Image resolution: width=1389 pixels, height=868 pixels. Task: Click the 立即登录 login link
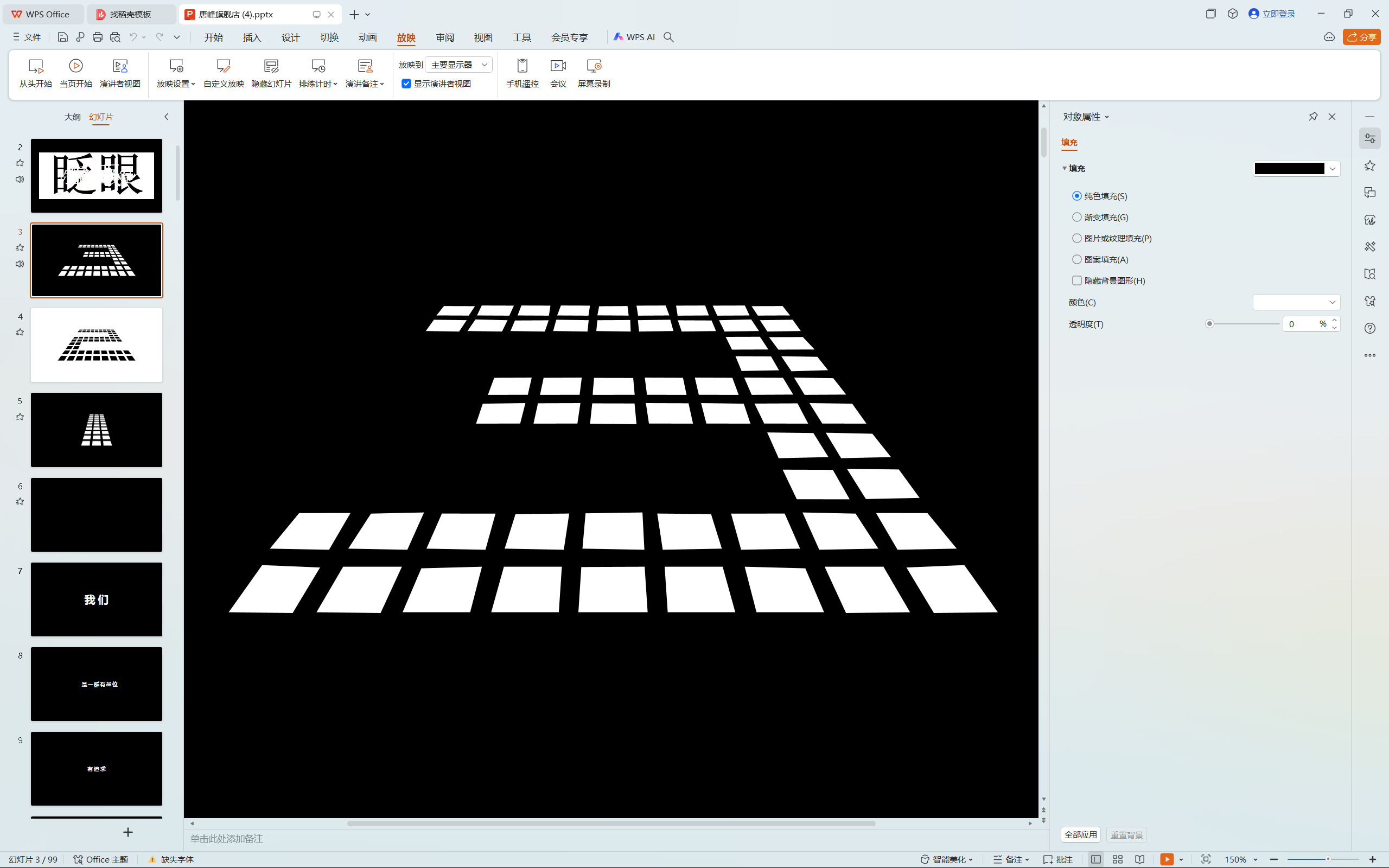click(x=1278, y=14)
